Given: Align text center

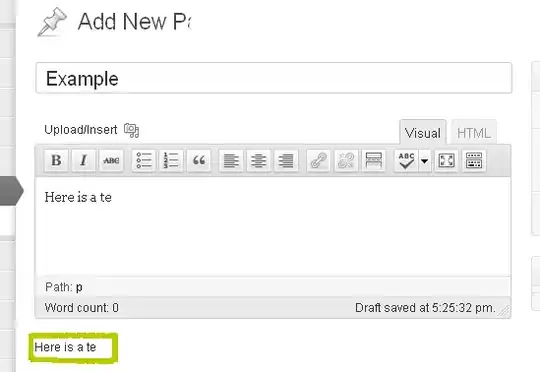Looking at the screenshot, I should [x=259, y=160].
